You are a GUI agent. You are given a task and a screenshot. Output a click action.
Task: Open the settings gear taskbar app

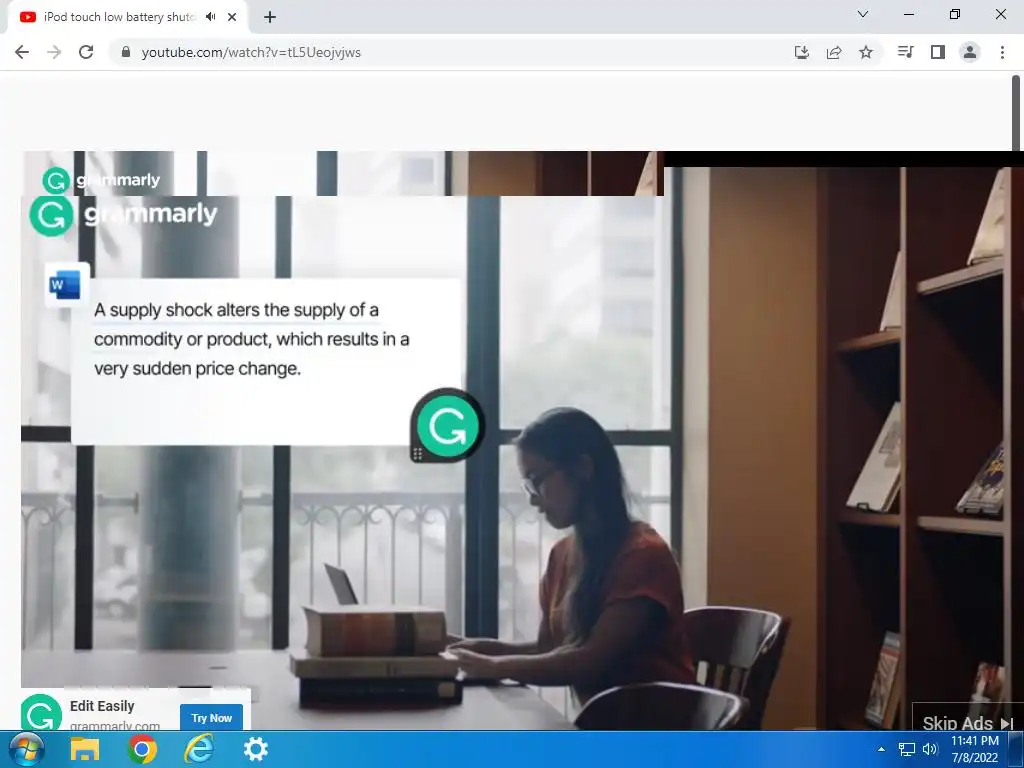click(x=255, y=749)
